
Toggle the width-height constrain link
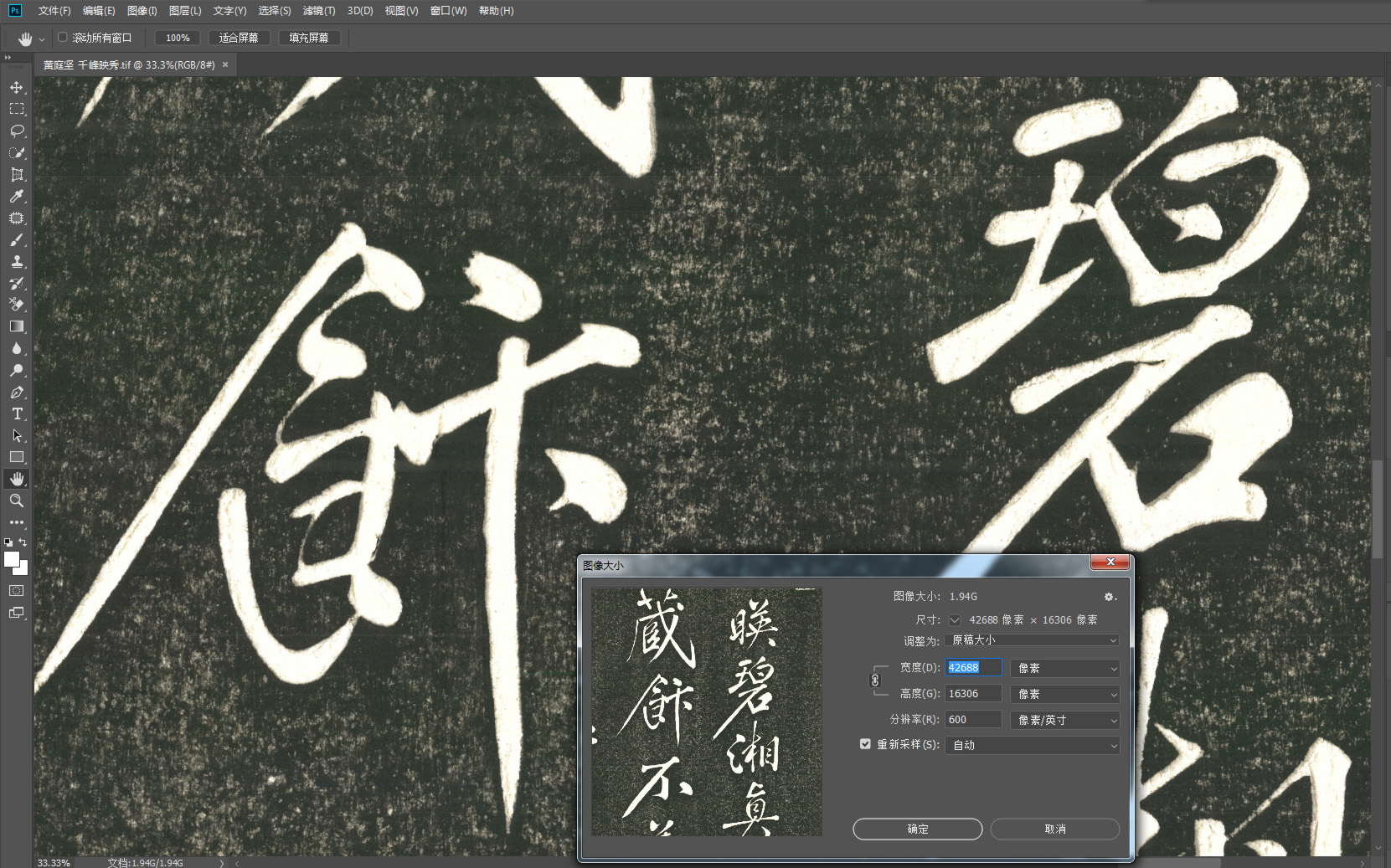[x=875, y=681]
